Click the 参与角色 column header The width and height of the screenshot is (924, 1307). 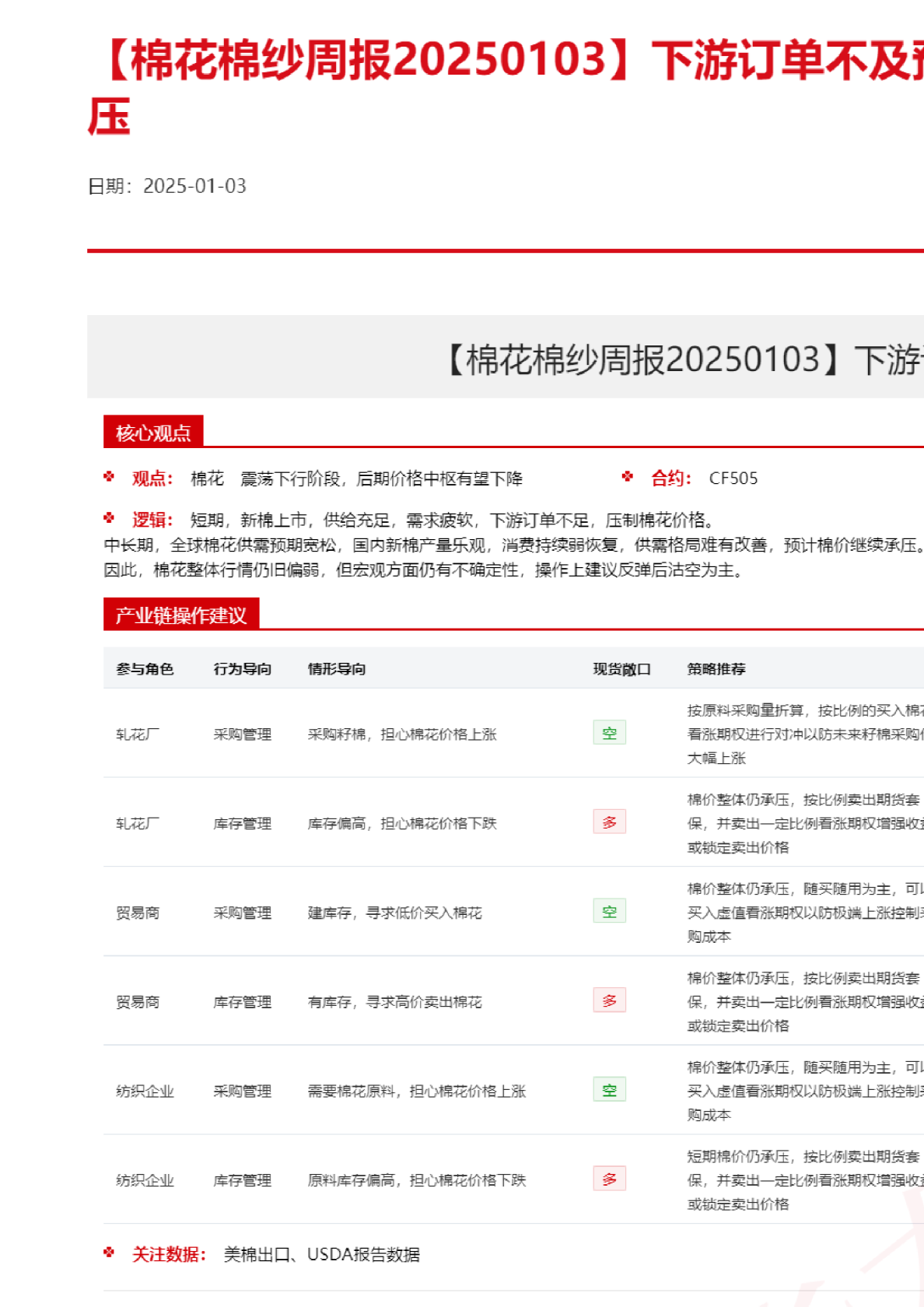tap(145, 669)
